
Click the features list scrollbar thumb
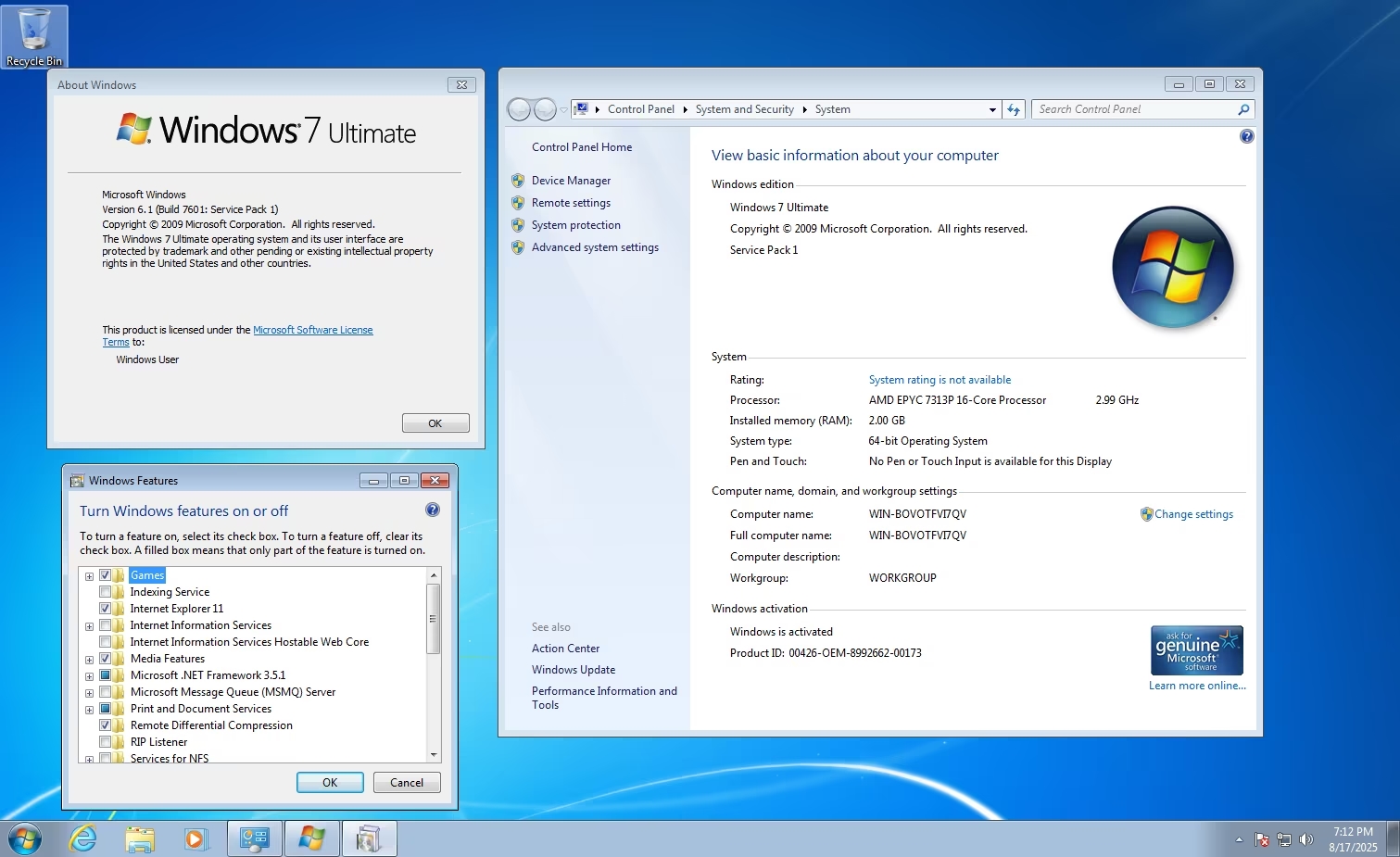[x=433, y=619]
